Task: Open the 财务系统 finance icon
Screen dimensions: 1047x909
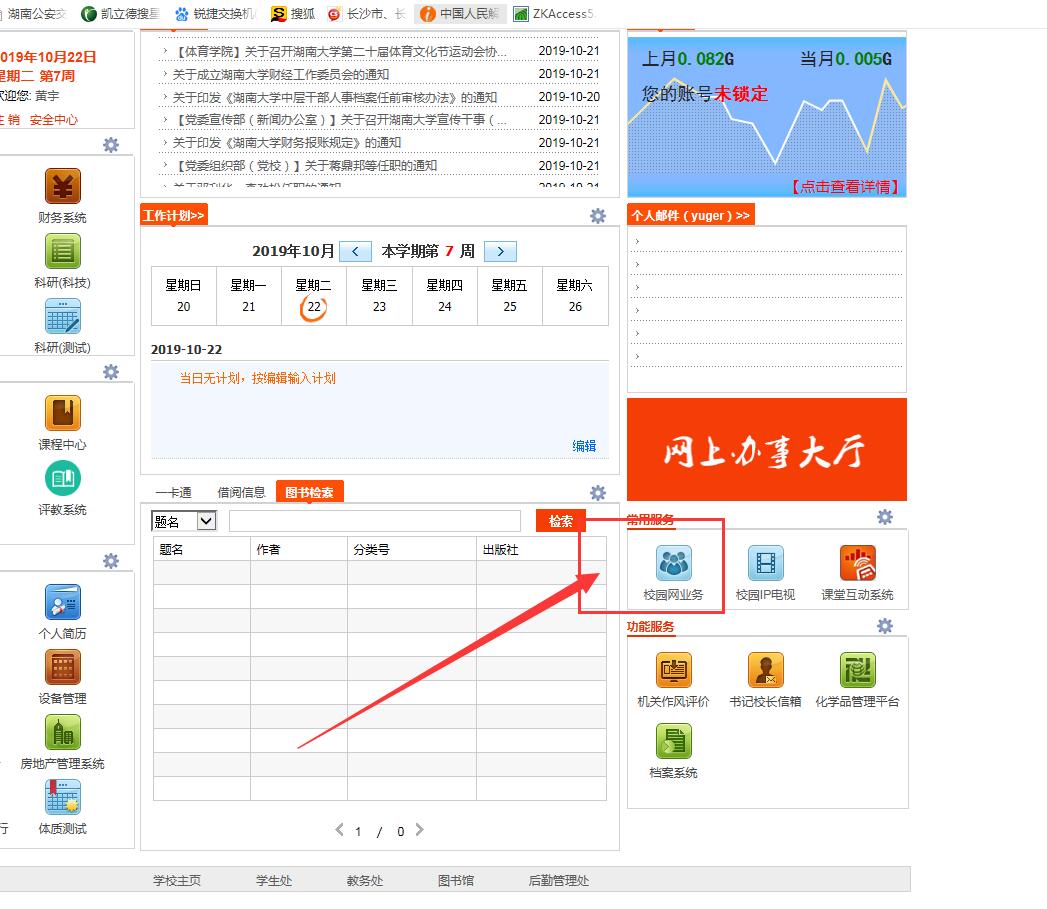Action: coord(62,188)
